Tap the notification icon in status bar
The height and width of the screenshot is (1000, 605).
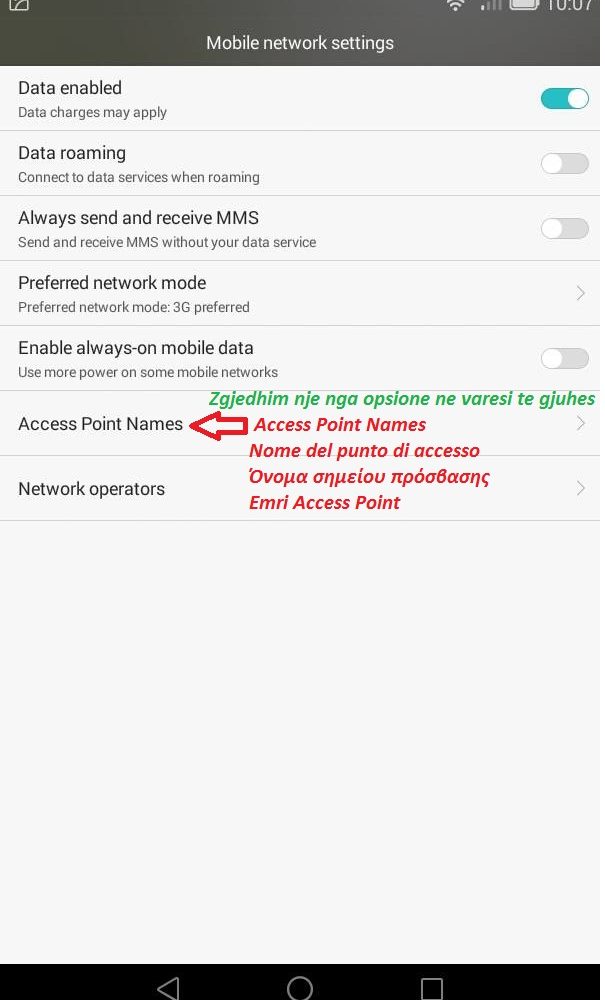pos(20,5)
